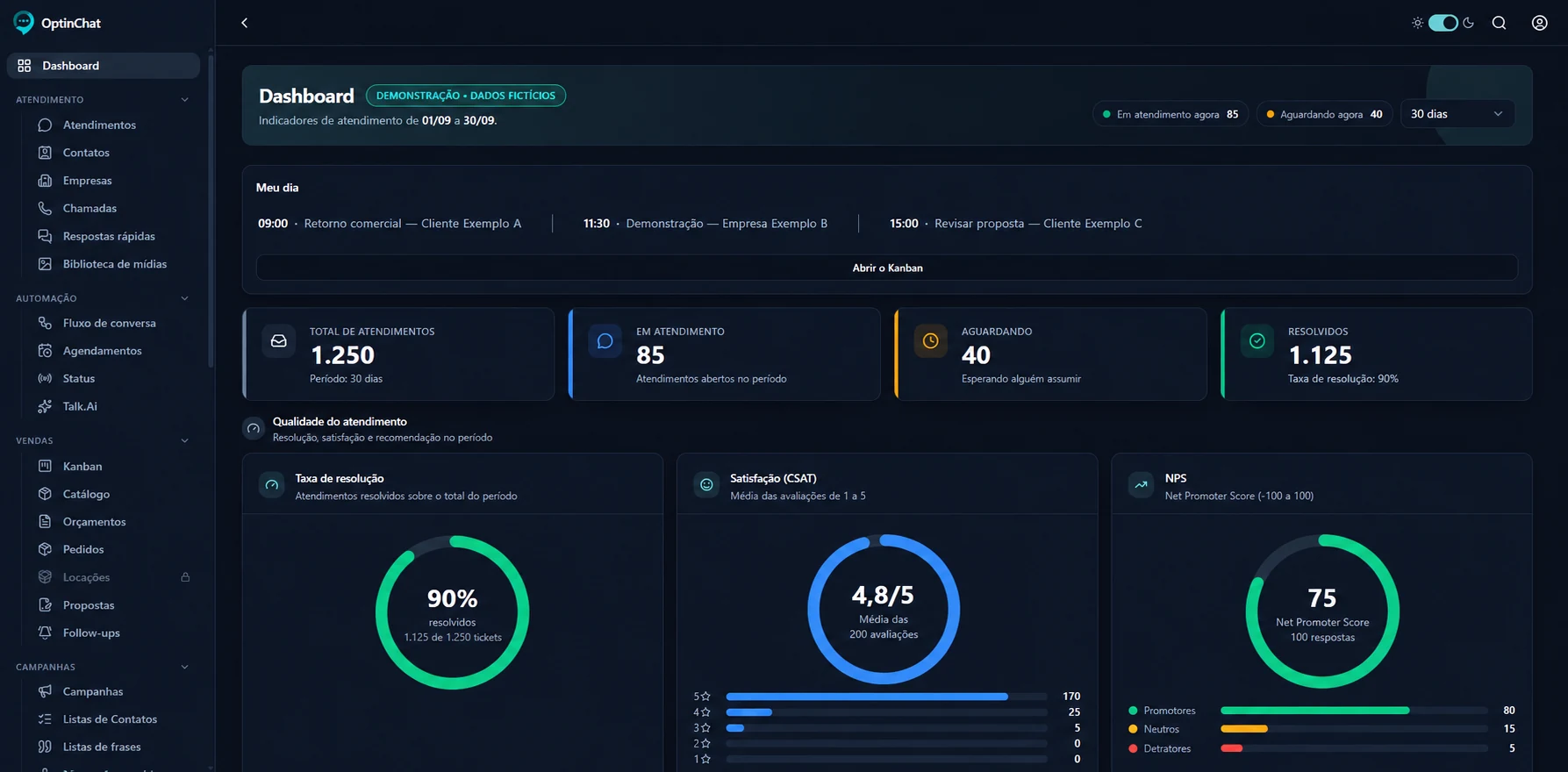Click the Fluxo de conversa icon

[x=45, y=323]
